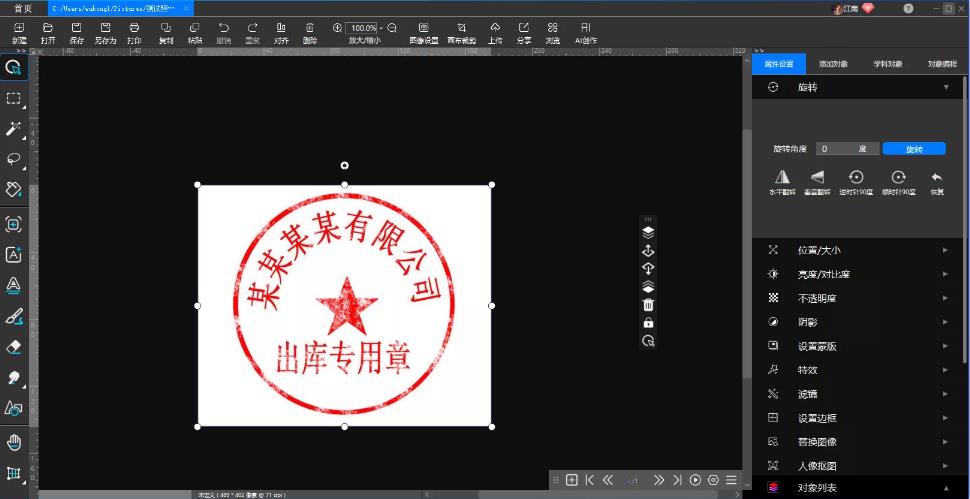Switch to the 添加对象 tab

coord(833,64)
